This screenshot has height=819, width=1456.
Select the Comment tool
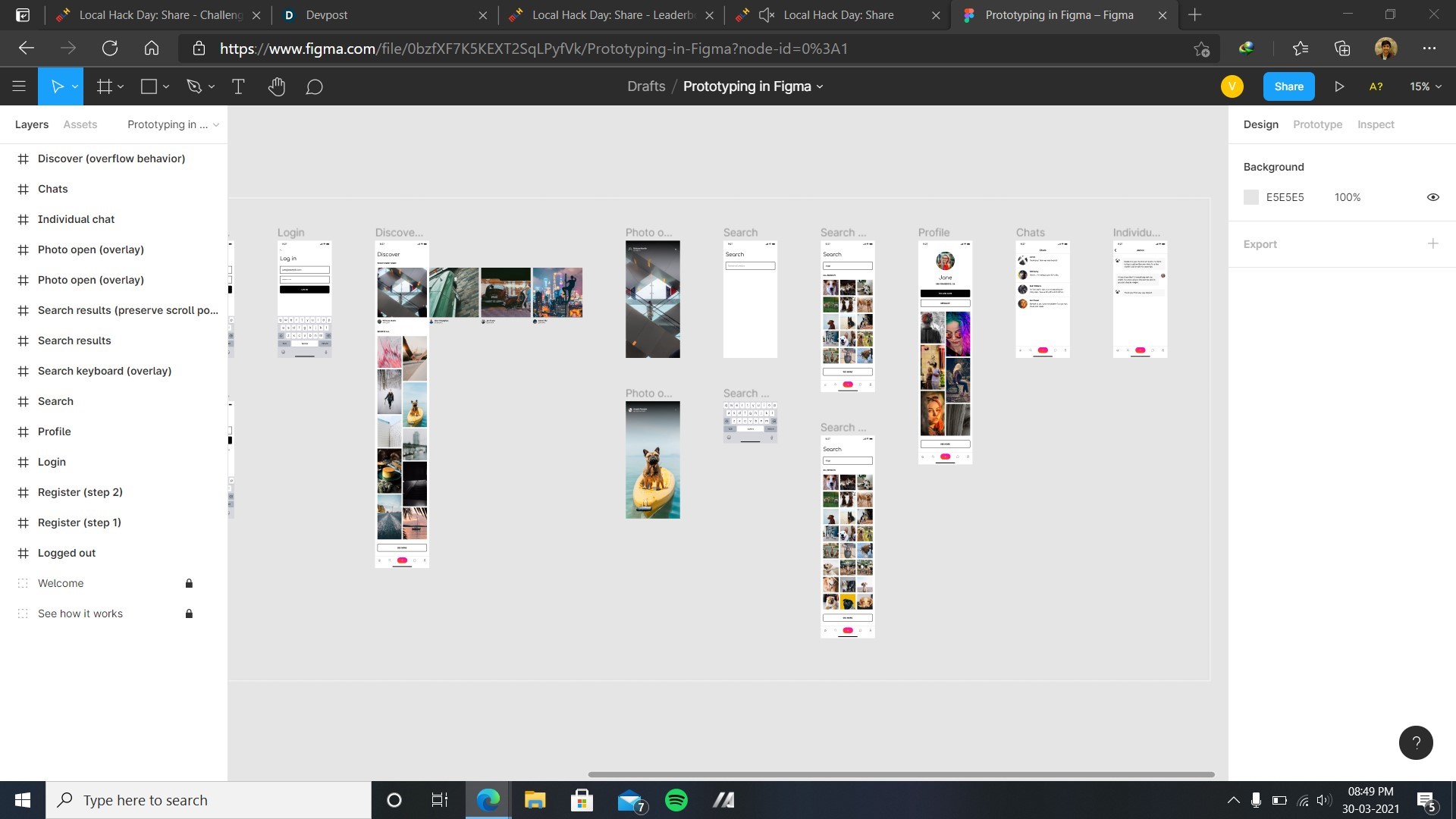[x=314, y=86]
